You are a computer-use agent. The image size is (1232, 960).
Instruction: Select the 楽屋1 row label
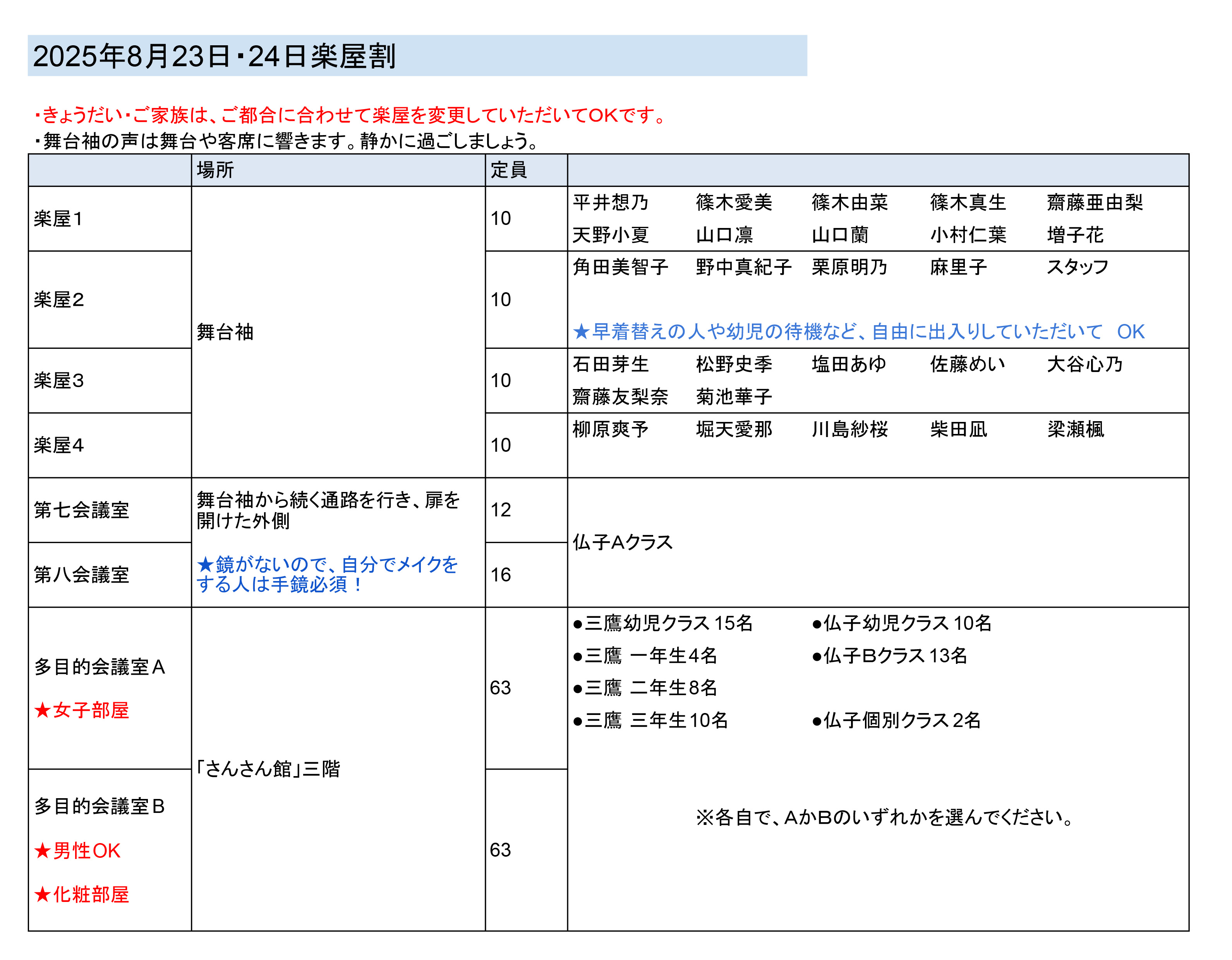[x=59, y=219]
